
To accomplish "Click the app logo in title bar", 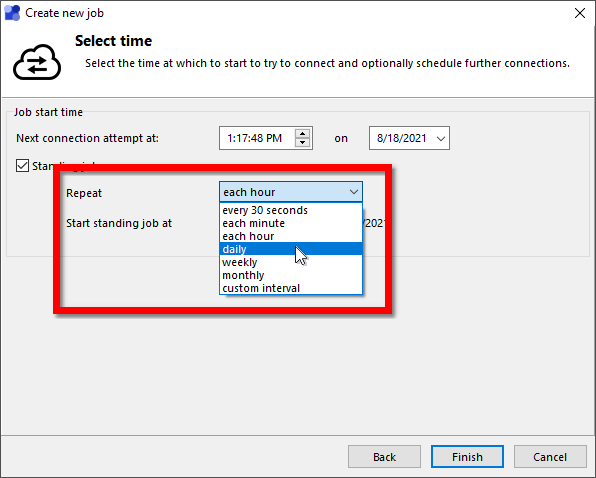I will [12, 13].
